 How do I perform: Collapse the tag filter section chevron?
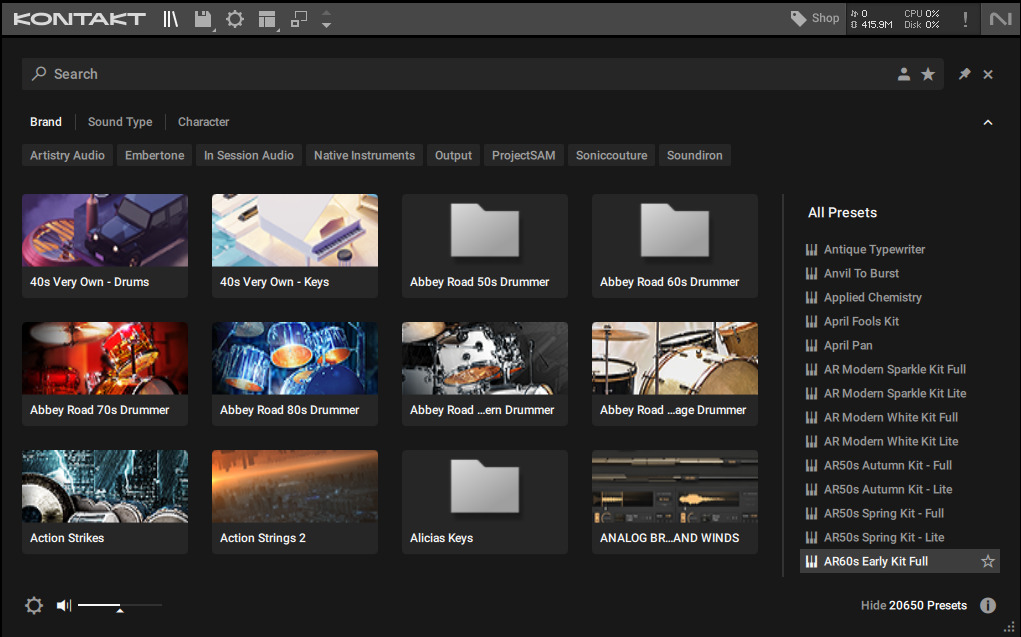(988, 122)
